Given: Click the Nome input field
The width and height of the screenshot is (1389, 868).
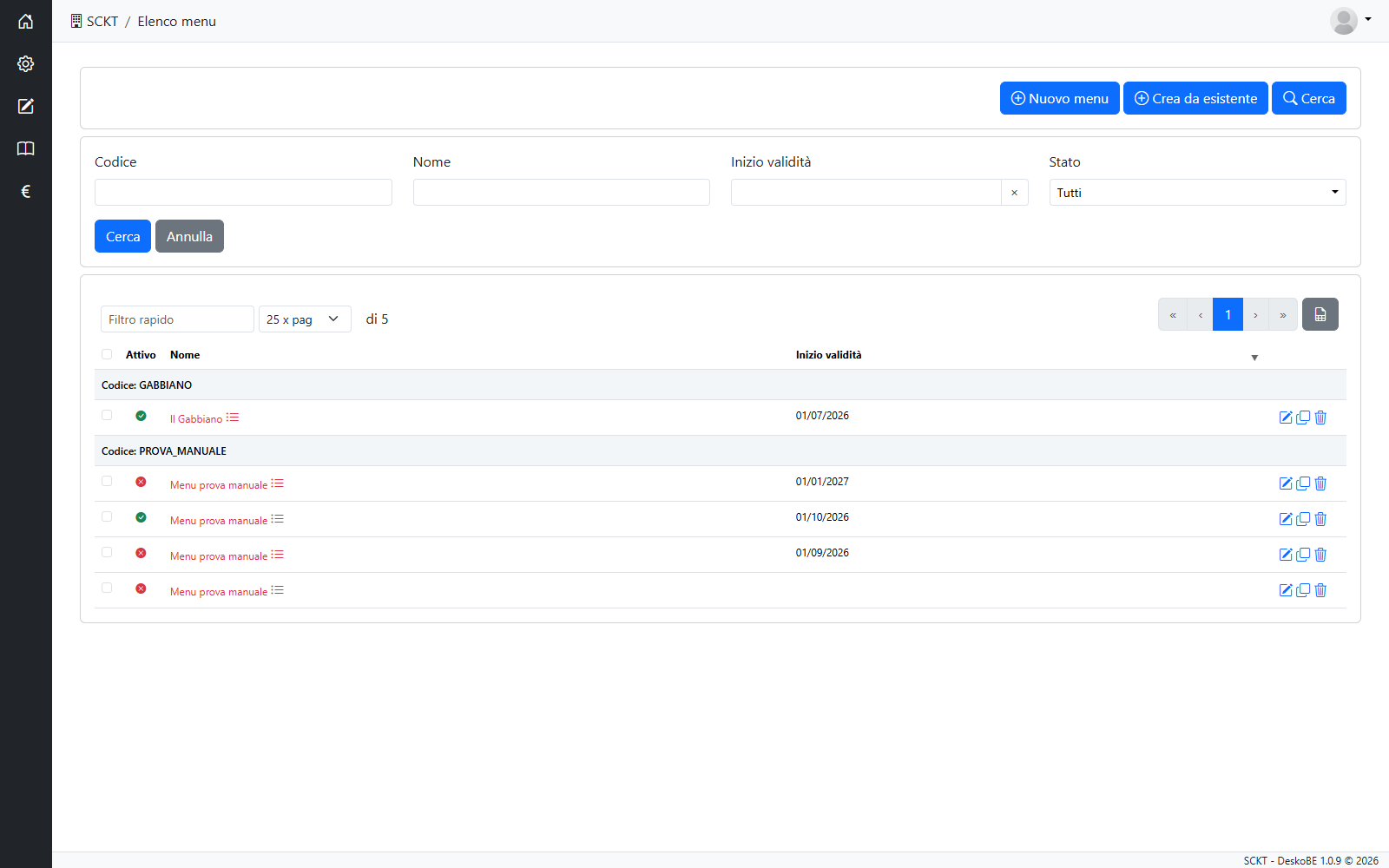Looking at the screenshot, I should [x=562, y=192].
